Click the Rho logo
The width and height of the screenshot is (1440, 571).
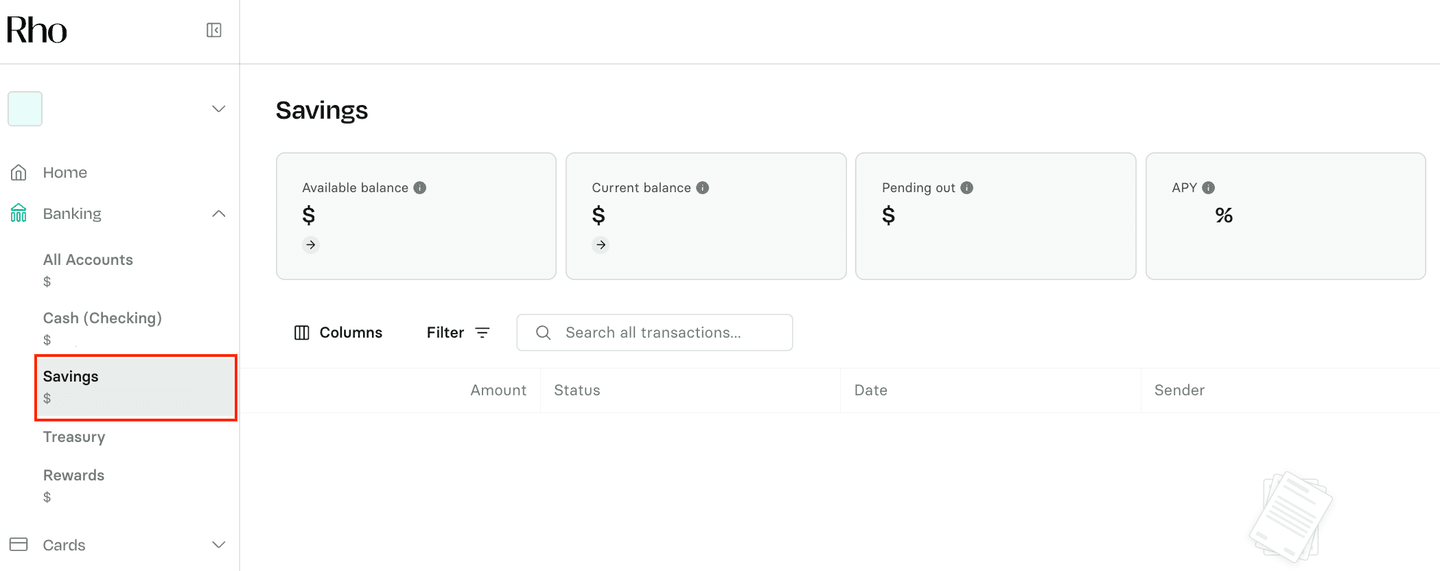pyautogui.click(x=37, y=30)
